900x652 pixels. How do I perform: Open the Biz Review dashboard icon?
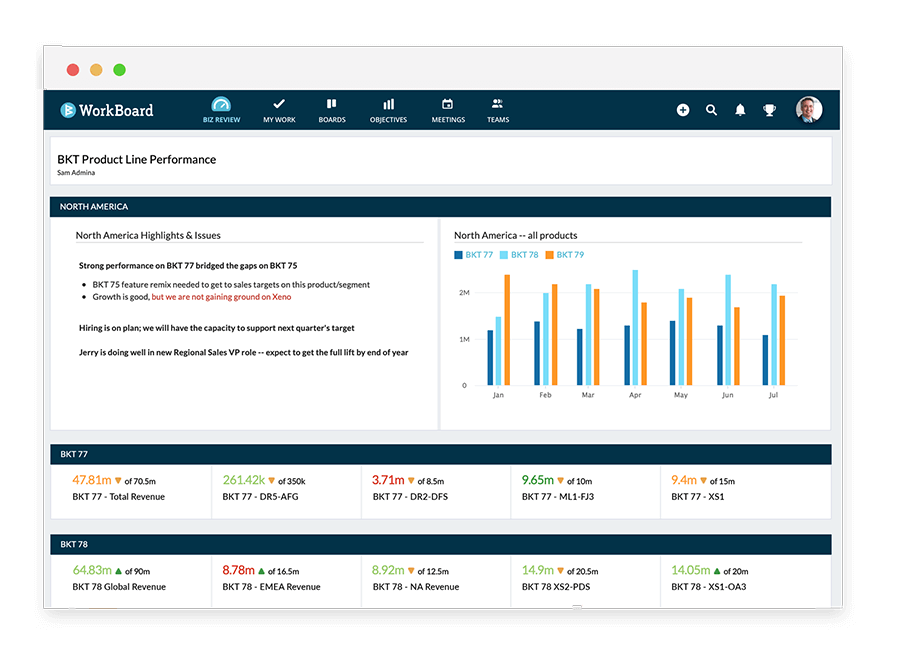(220, 104)
